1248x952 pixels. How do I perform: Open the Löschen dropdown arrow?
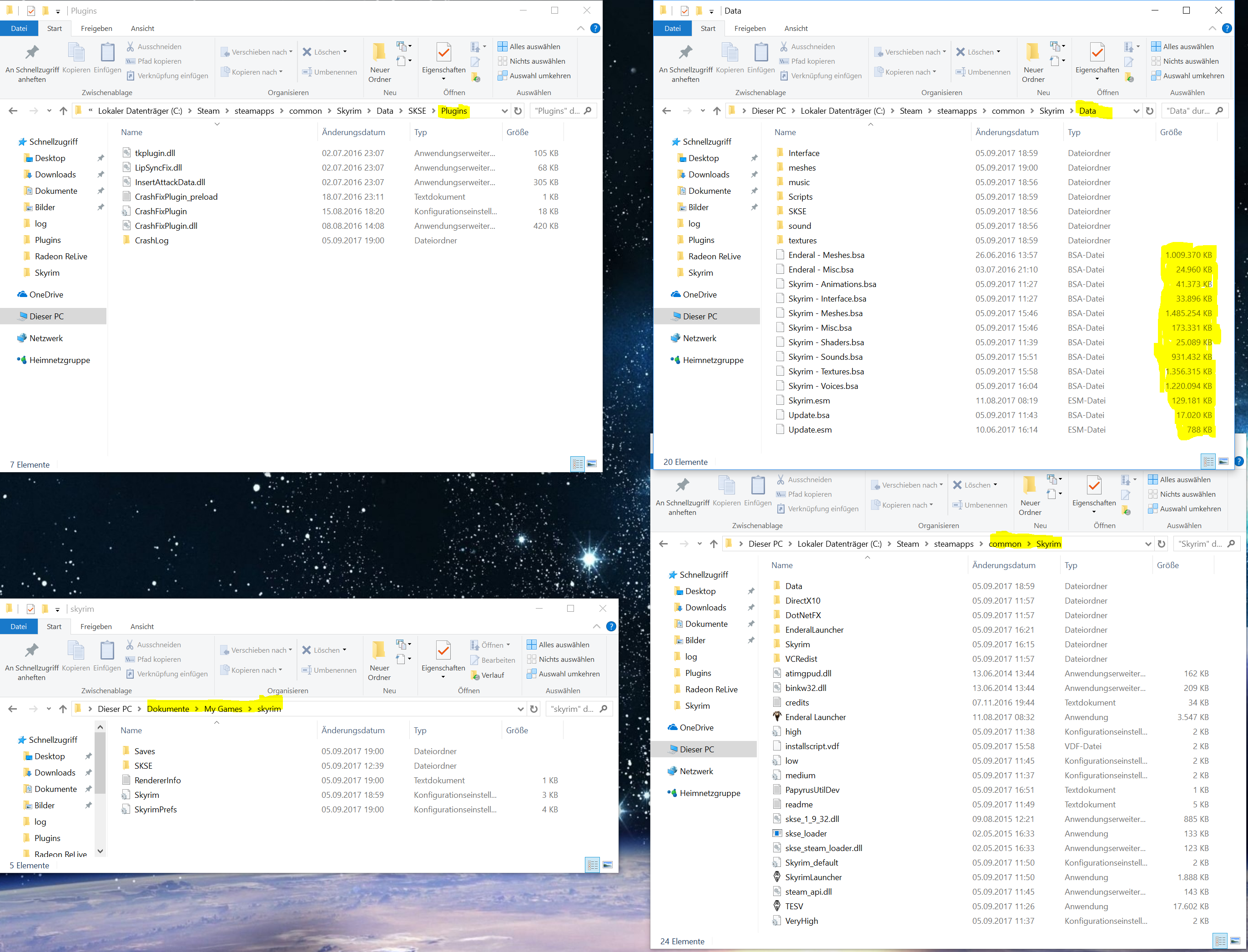344,51
